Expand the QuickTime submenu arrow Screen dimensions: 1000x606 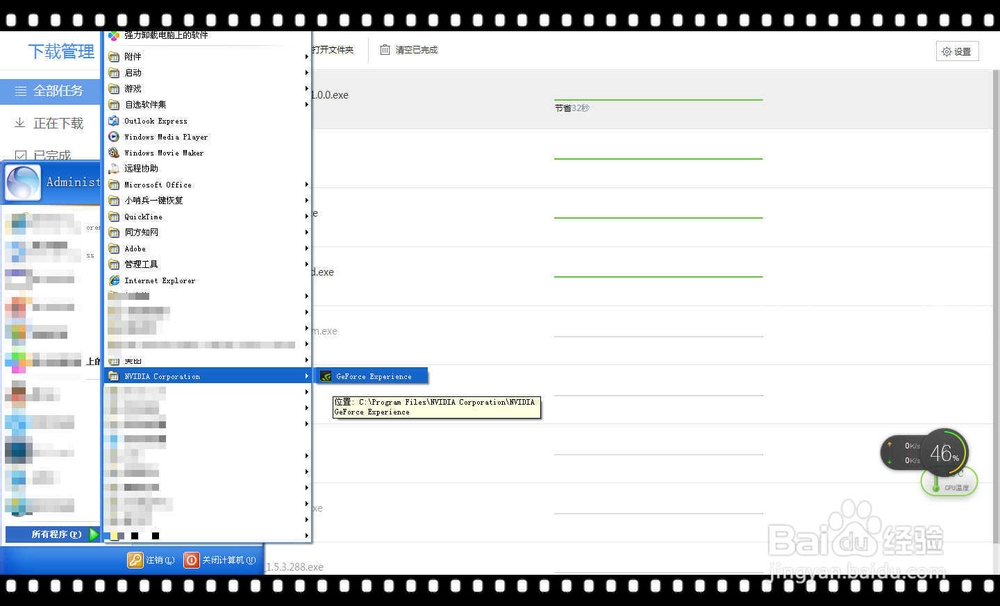307,216
